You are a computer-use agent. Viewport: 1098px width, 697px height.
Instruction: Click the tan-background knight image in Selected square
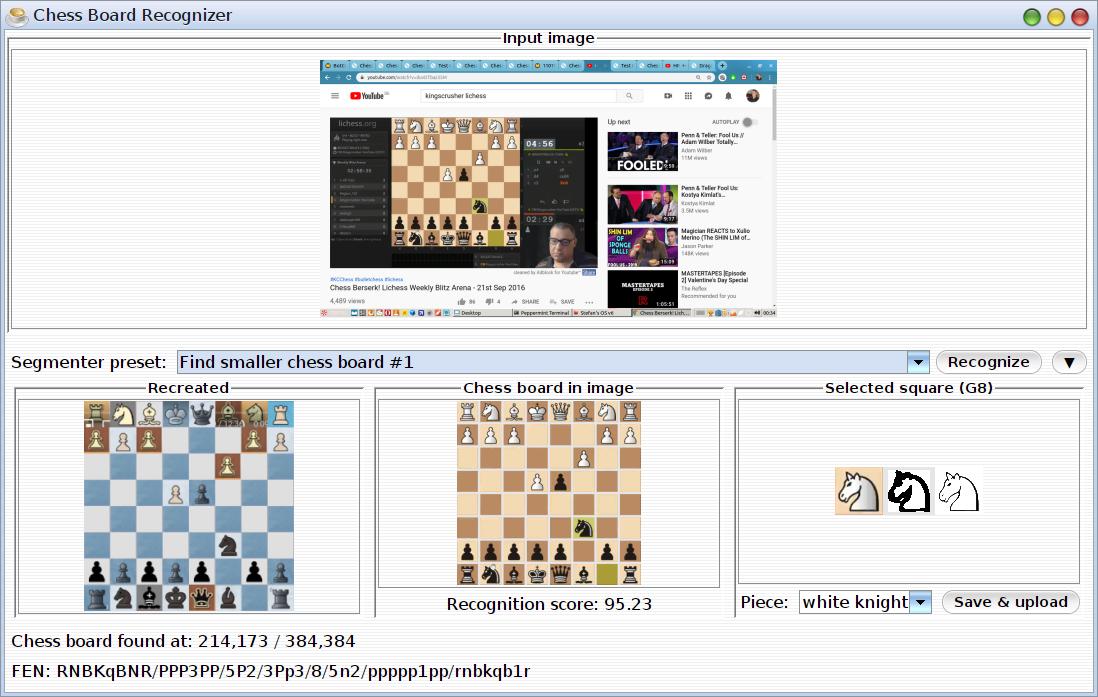859,491
